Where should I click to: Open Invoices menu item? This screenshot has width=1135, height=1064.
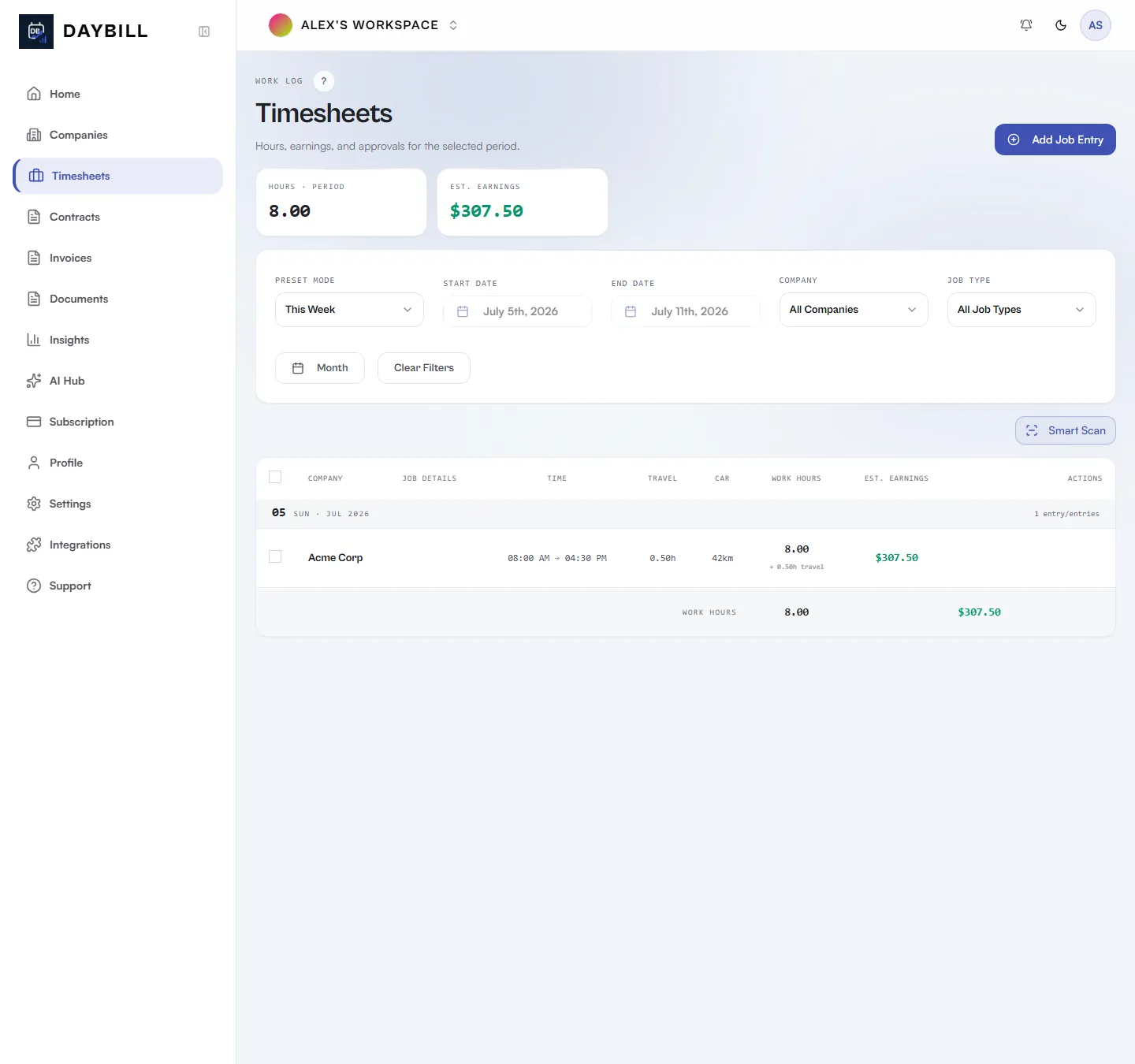tap(118, 258)
